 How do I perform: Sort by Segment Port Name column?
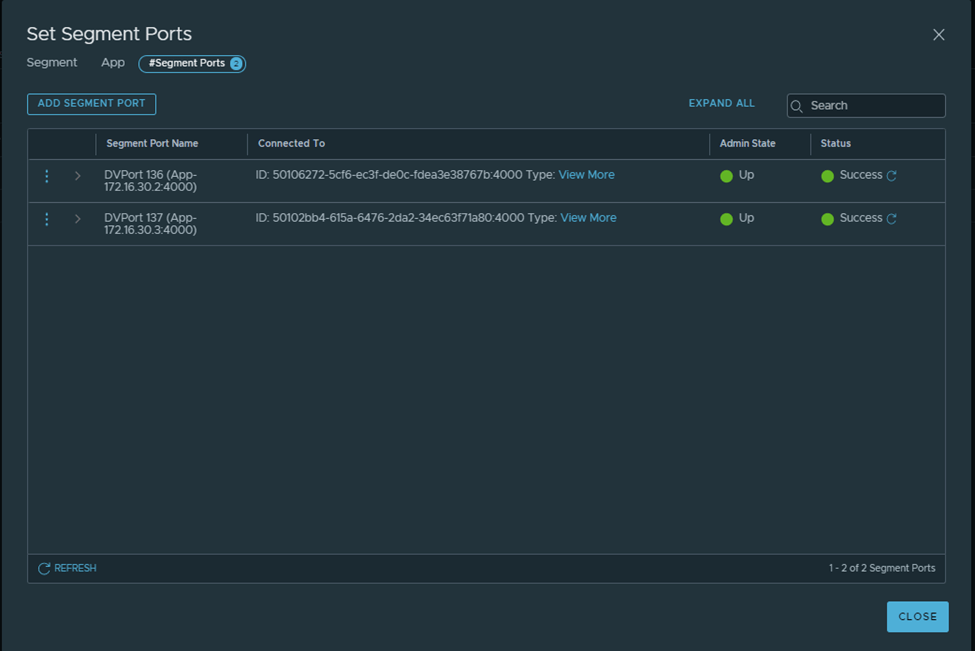click(x=152, y=144)
